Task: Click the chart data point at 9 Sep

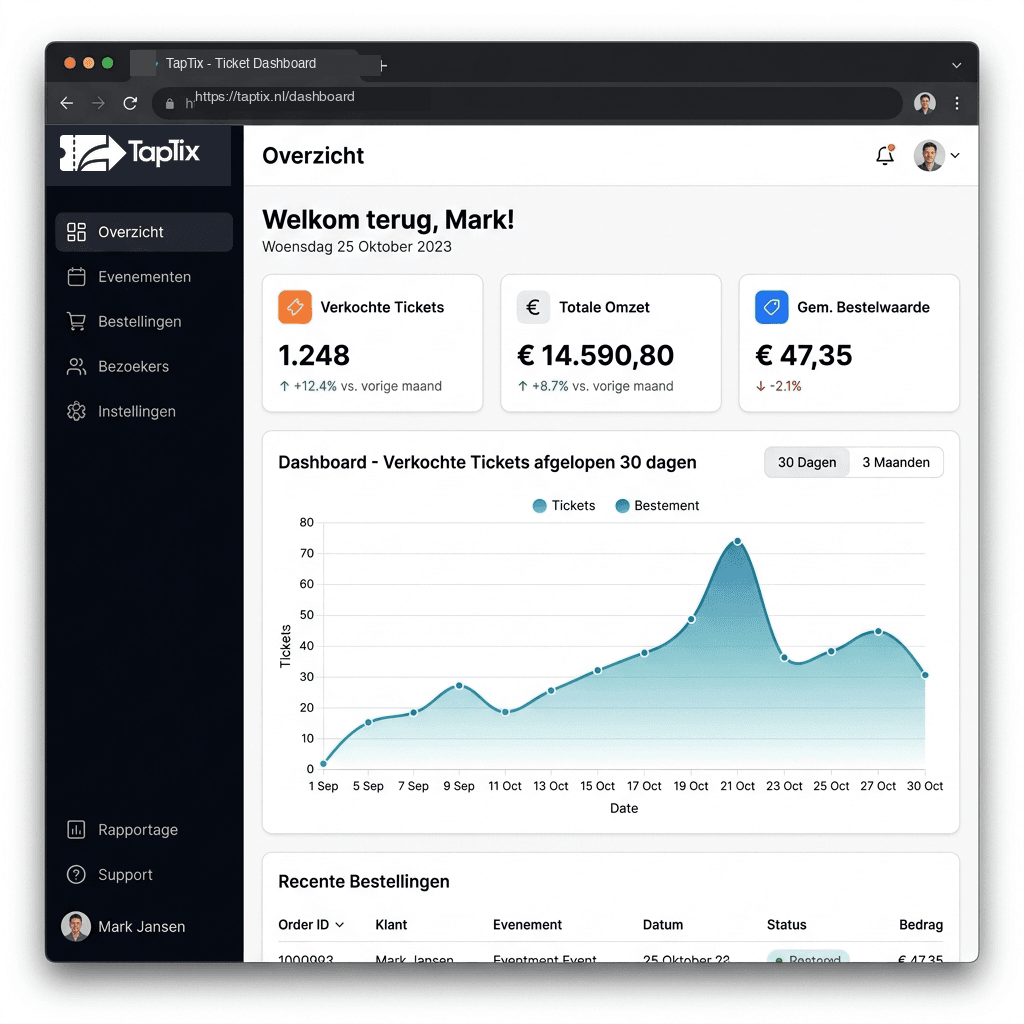Action: tap(459, 686)
